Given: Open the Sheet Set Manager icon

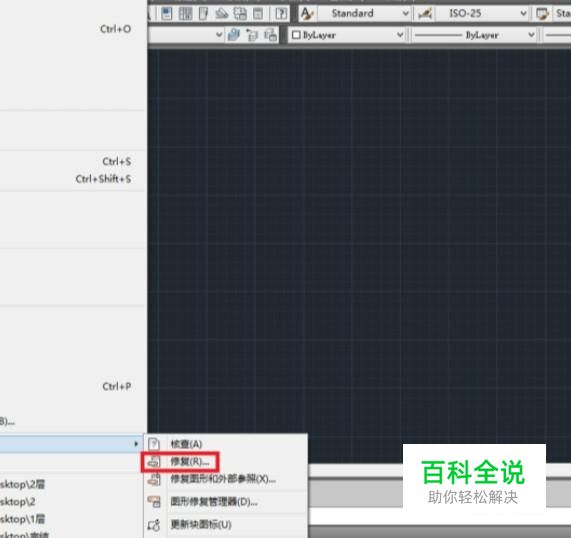Looking at the screenshot, I should [222, 14].
